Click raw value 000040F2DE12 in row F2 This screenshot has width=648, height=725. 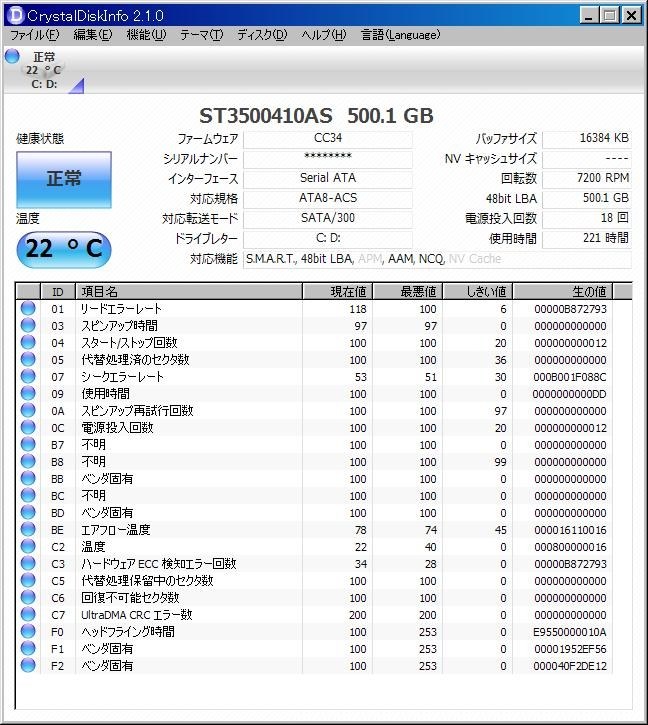click(570, 666)
